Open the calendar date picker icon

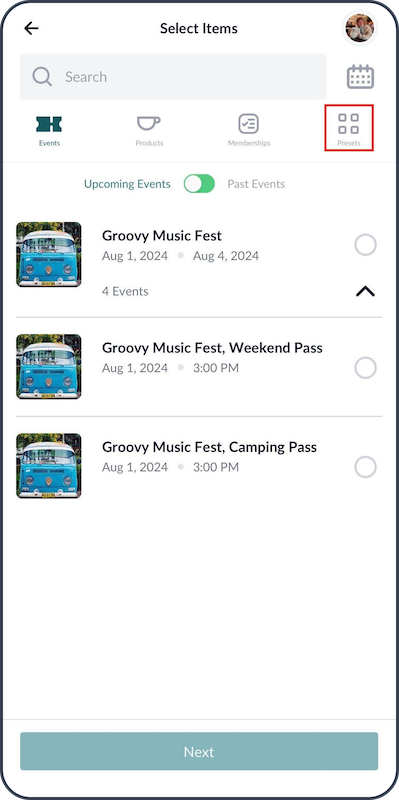[360, 77]
